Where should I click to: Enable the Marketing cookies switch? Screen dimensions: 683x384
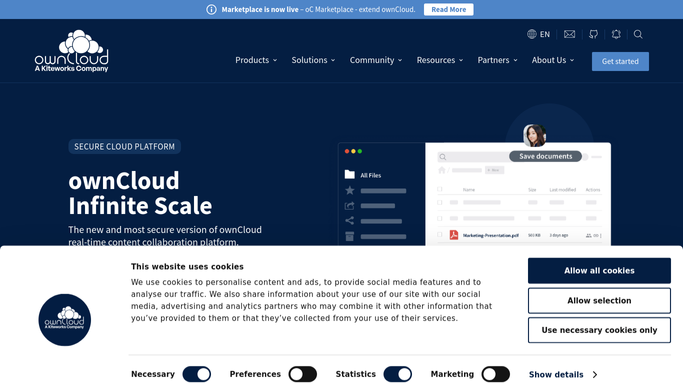496,374
